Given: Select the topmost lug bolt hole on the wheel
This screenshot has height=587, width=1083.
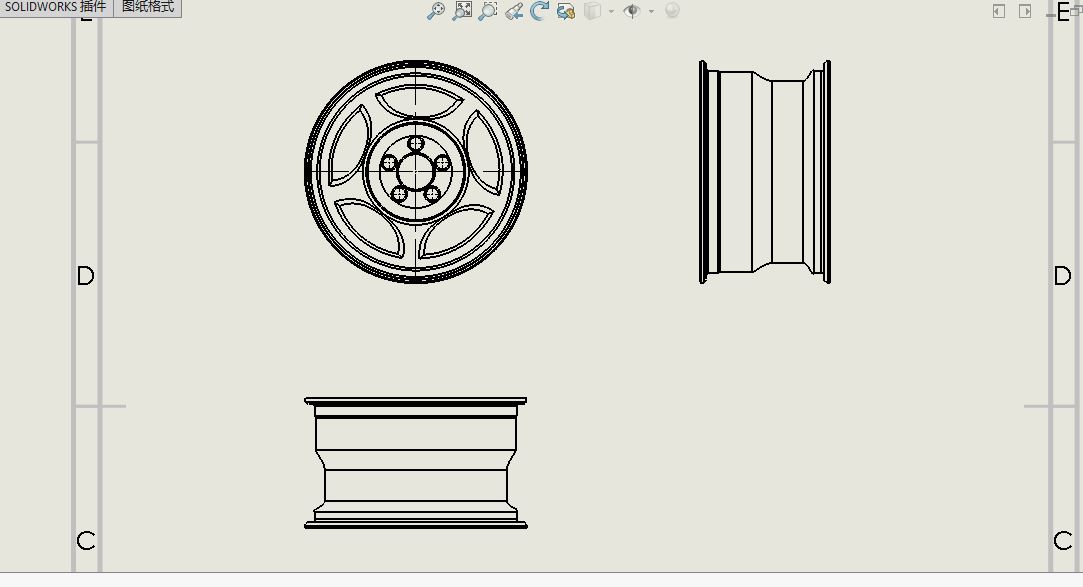Looking at the screenshot, I should [x=416, y=144].
